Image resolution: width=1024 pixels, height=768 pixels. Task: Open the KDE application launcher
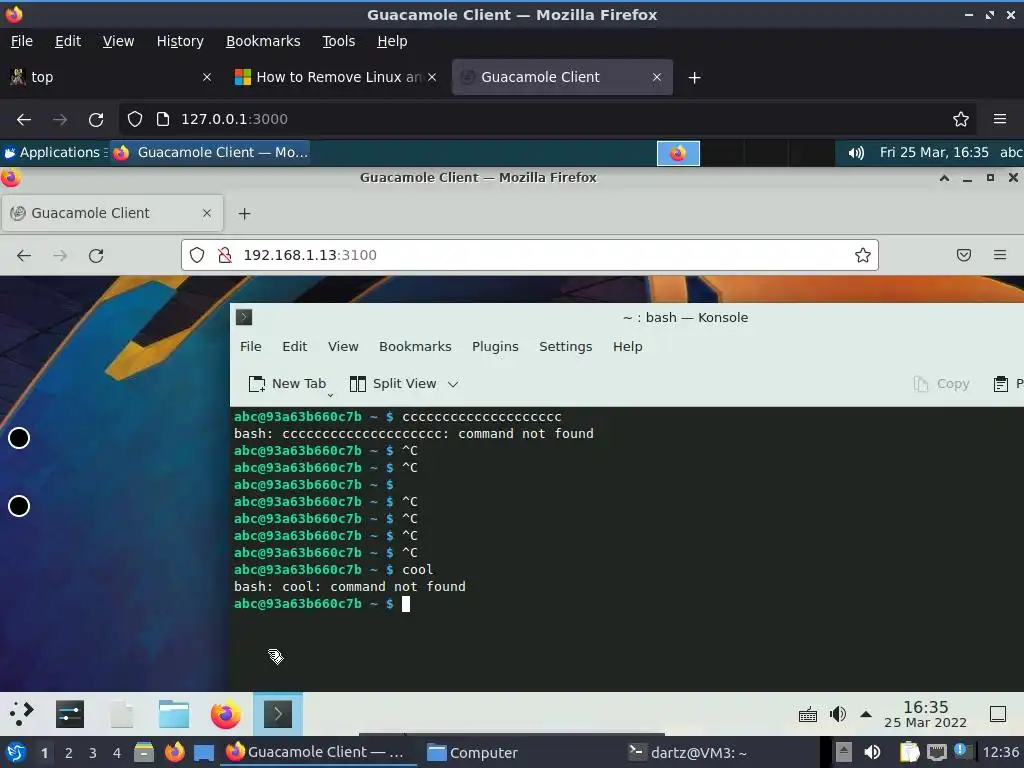[x=22, y=713]
